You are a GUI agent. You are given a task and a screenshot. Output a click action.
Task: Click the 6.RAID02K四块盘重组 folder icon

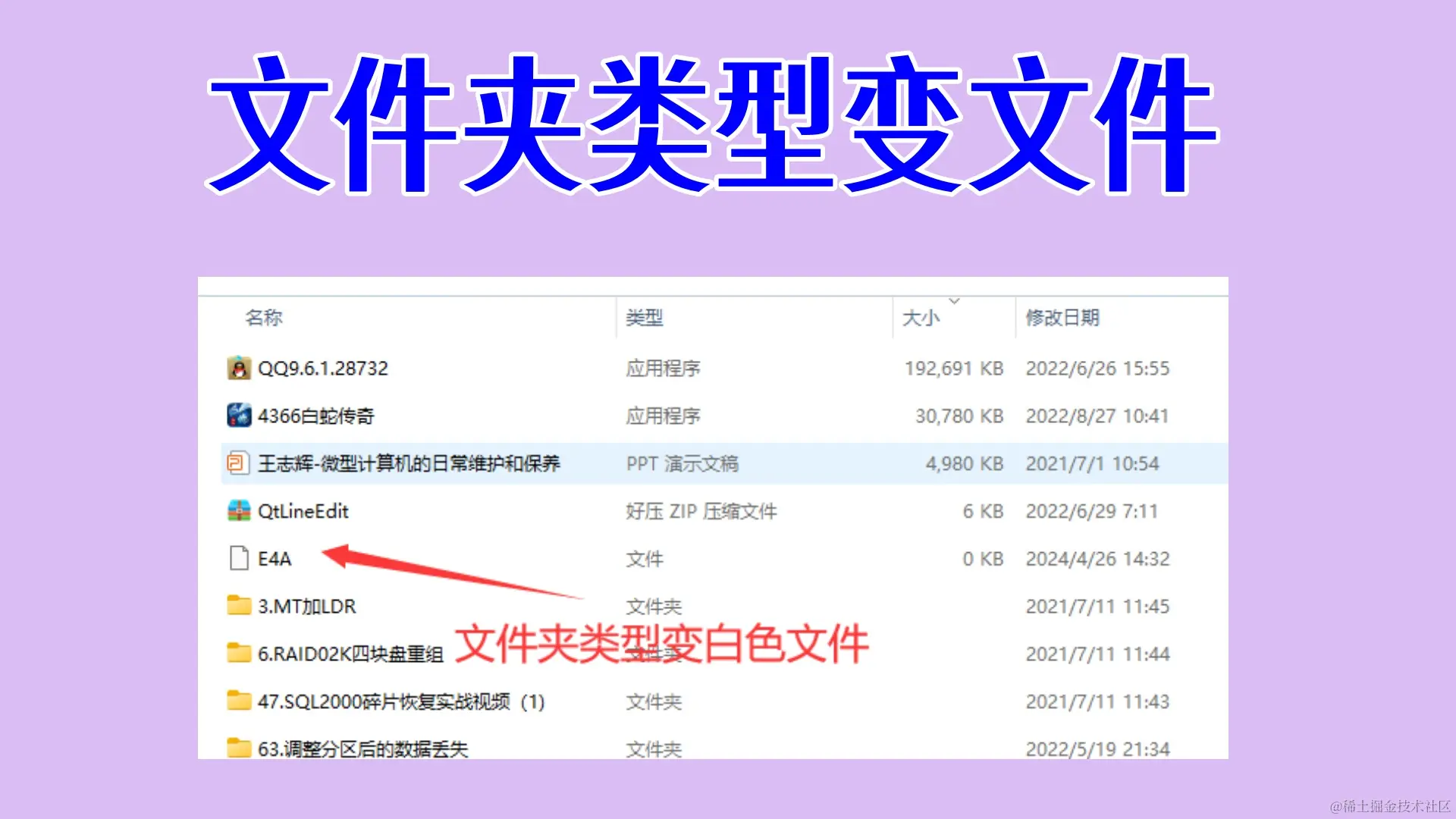[x=239, y=653]
